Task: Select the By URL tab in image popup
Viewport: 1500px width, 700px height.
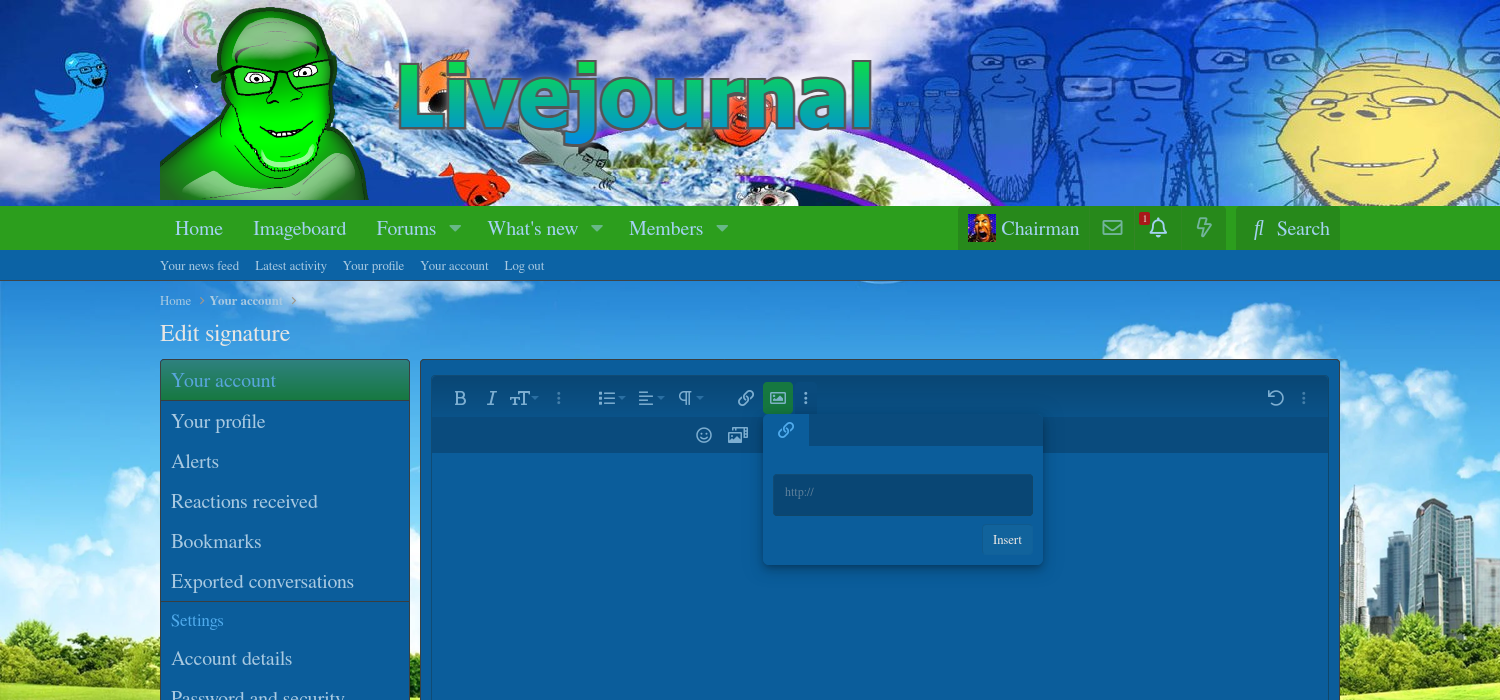Action: [x=786, y=430]
